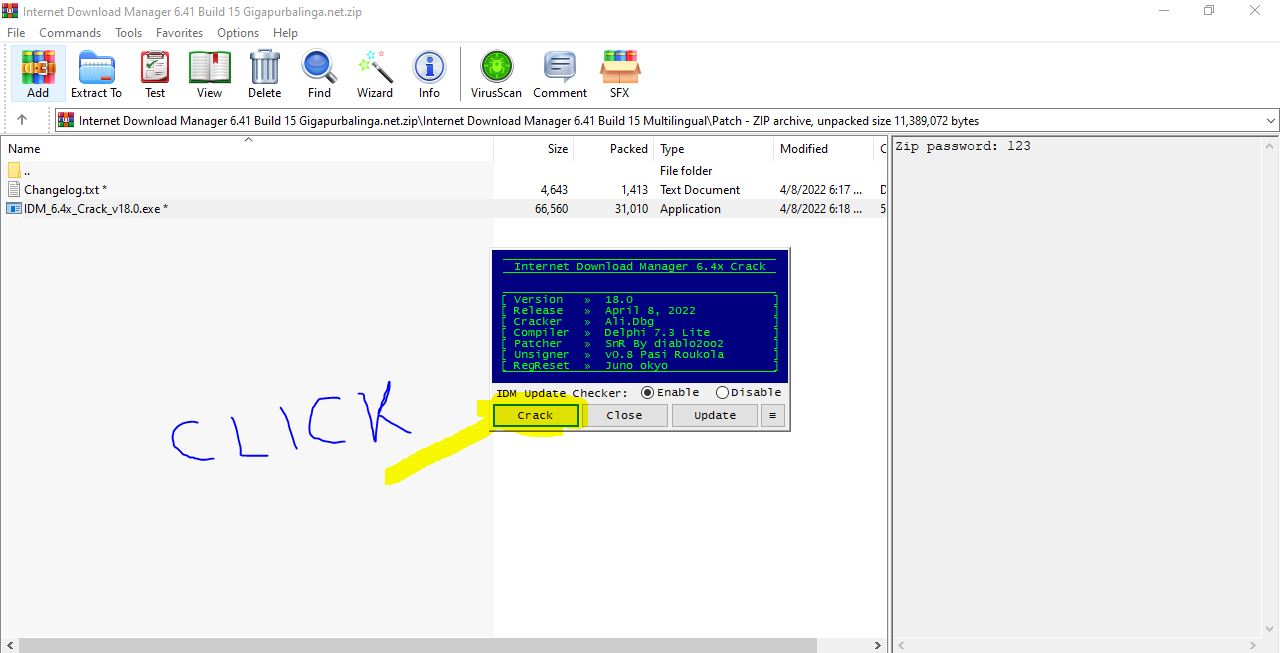Open the crack dialog hamburger menu
Screen dimensions: 1280x653
[x=772, y=415]
